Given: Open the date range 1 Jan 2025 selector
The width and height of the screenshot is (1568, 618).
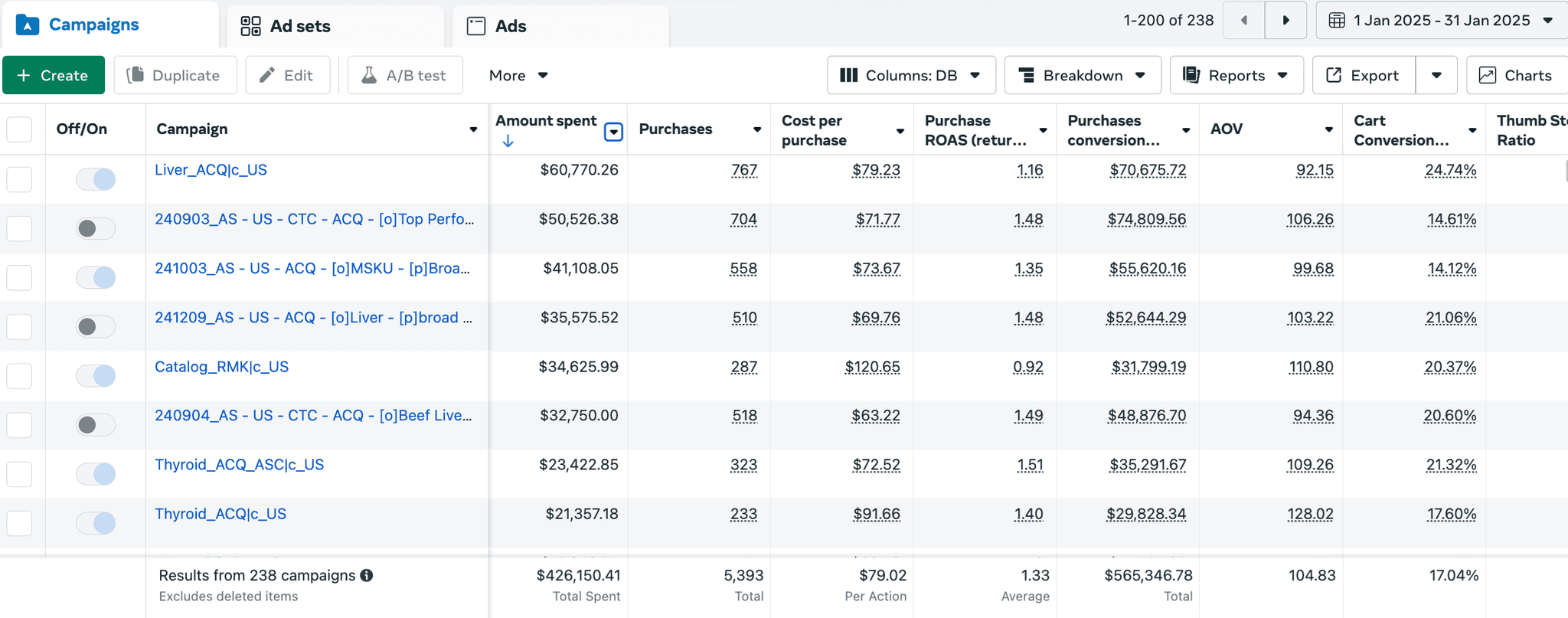Looking at the screenshot, I should tap(1442, 21).
